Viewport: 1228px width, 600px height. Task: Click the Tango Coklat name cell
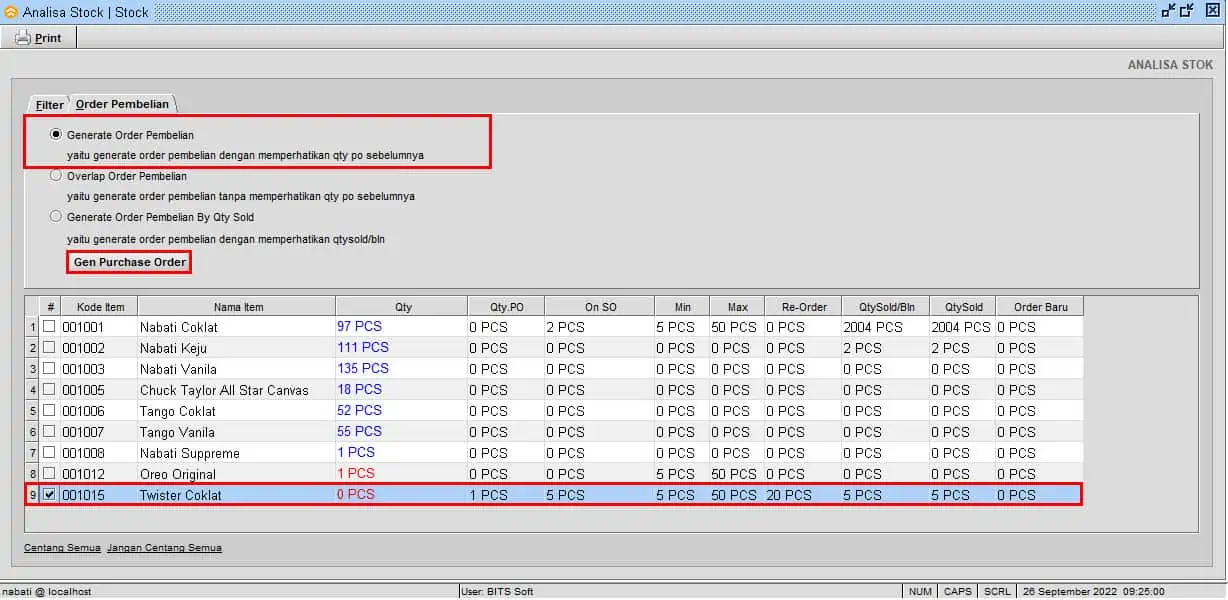(x=237, y=411)
